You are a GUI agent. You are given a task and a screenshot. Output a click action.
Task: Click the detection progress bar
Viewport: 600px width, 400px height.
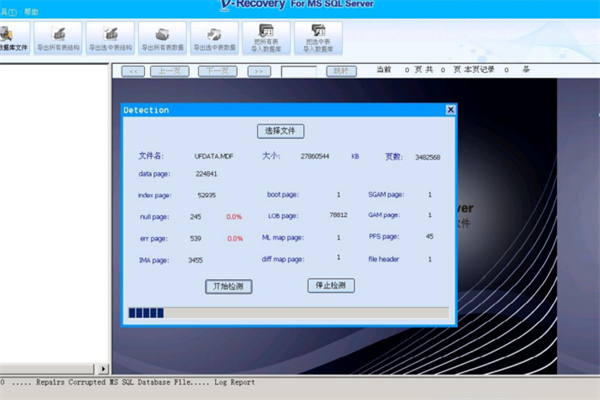point(289,313)
